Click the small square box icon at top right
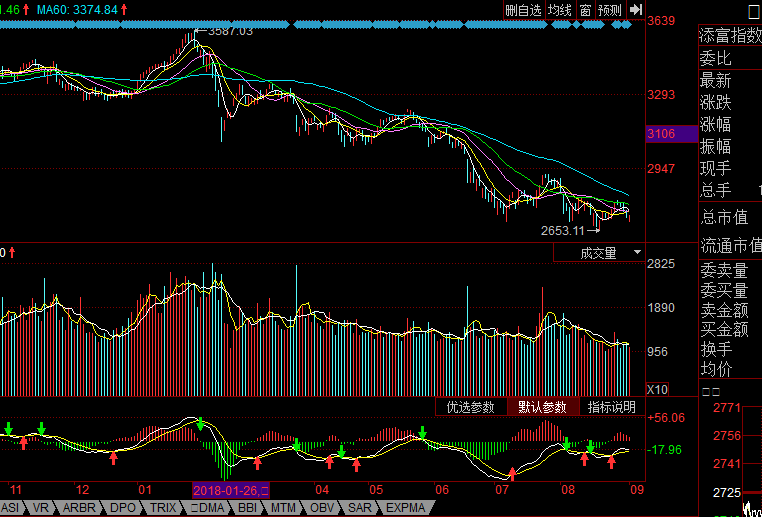 (x=754, y=11)
